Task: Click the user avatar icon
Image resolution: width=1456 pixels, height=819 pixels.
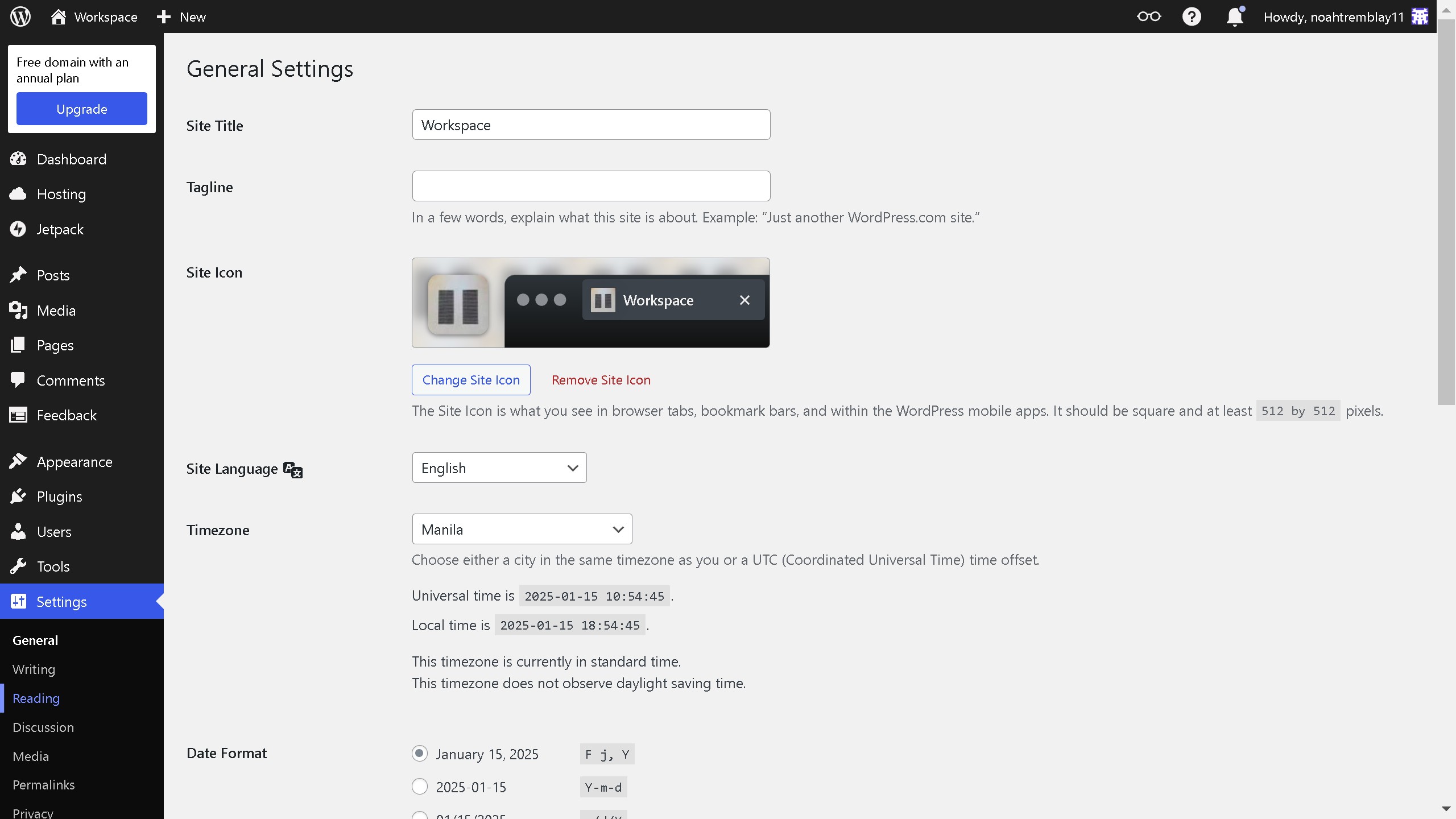Action: point(1420,16)
